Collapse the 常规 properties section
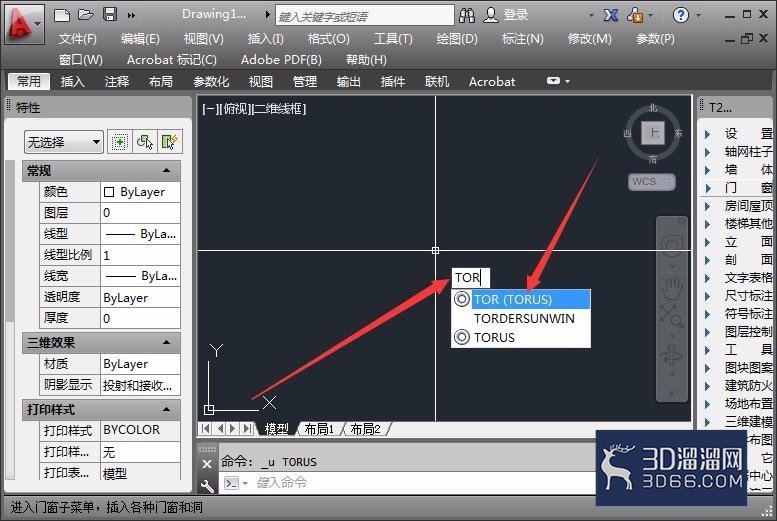The image size is (777, 521). pyautogui.click(x=166, y=171)
